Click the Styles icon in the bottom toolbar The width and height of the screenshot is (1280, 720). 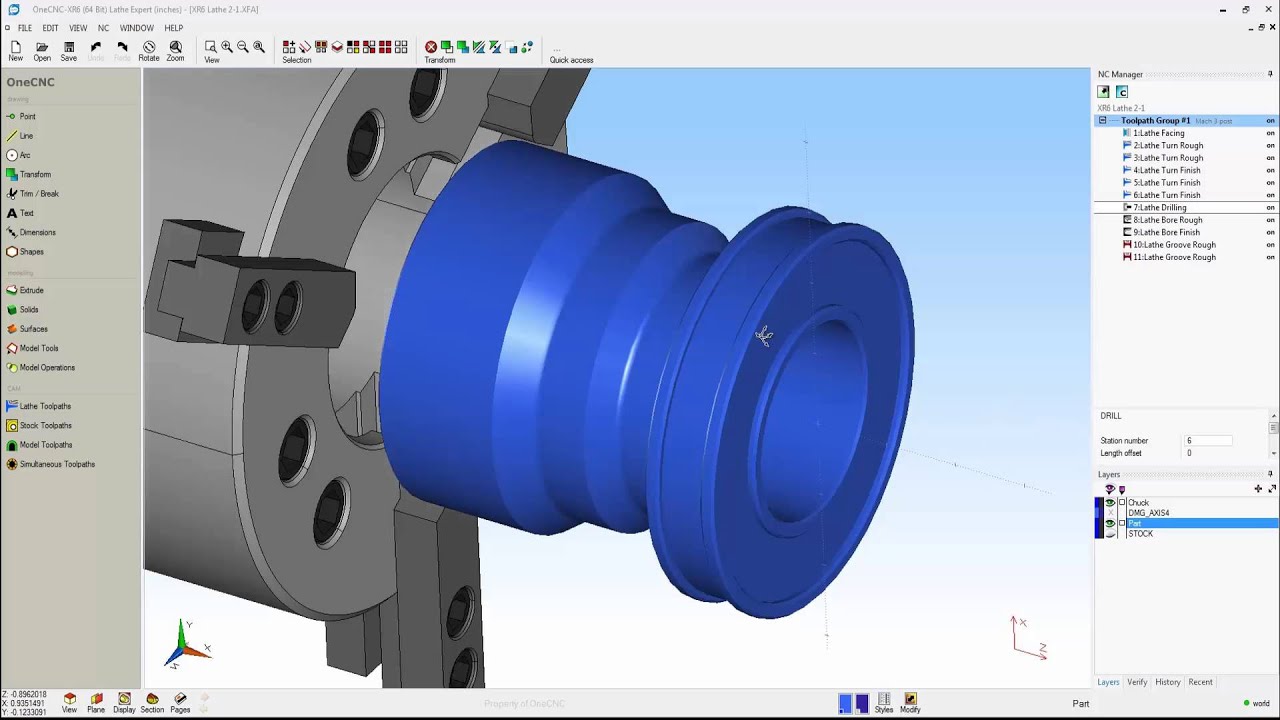884,703
